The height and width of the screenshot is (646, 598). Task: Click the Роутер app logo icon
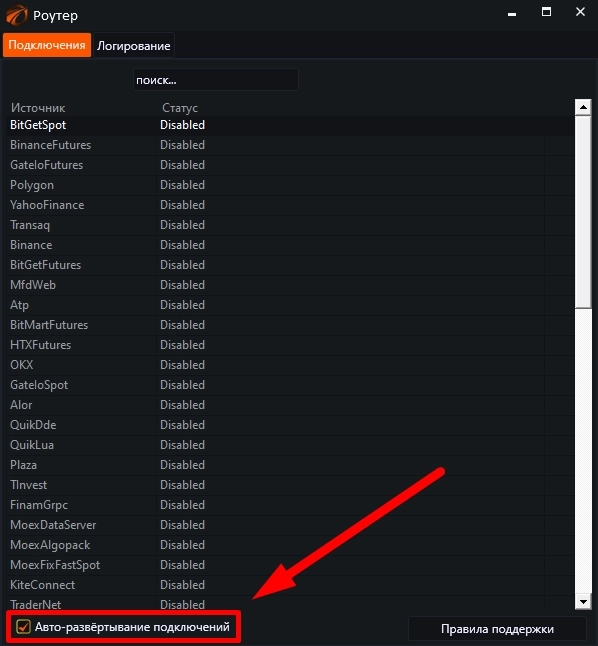(16, 15)
